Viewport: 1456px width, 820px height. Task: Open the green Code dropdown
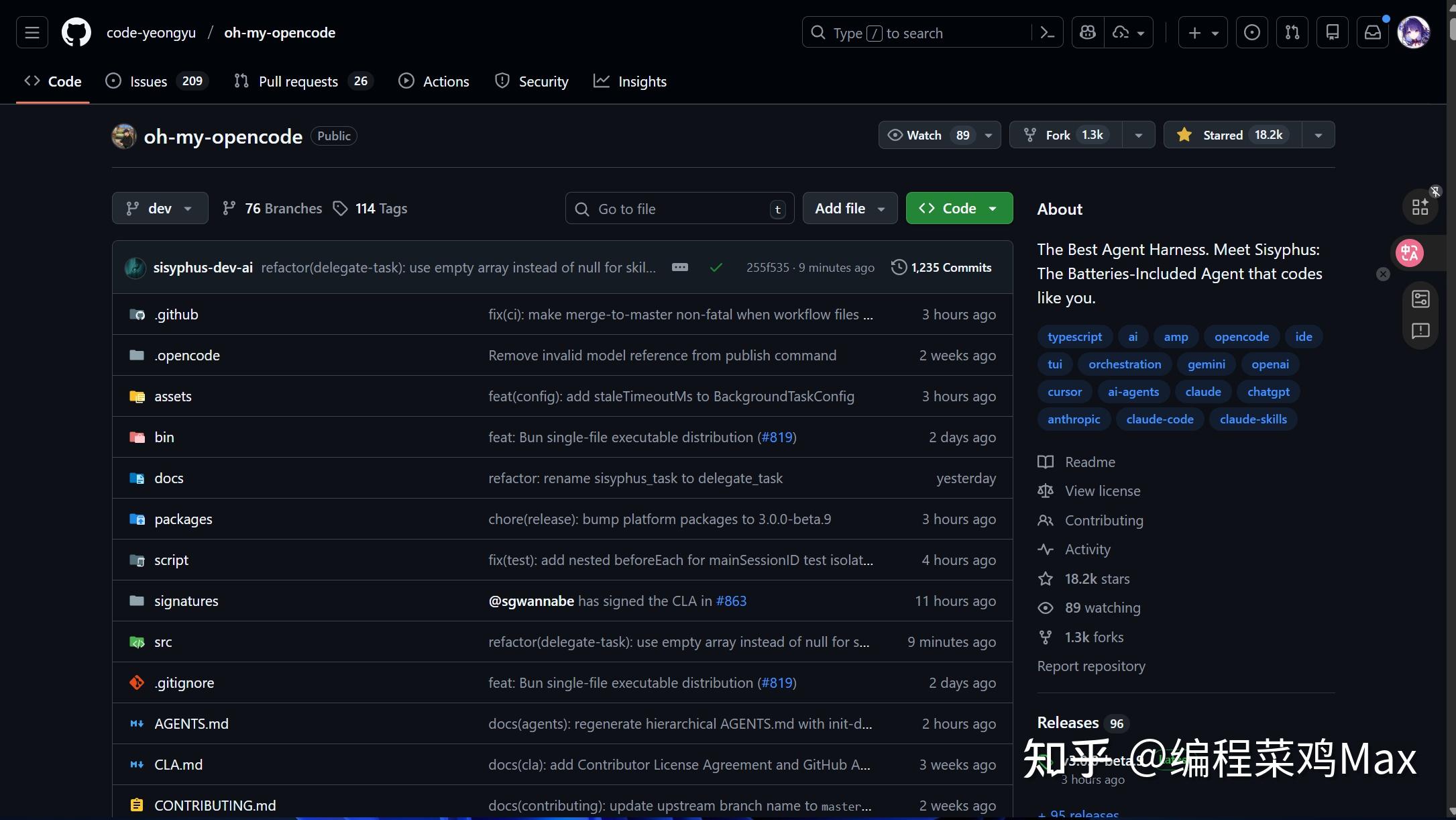[959, 208]
